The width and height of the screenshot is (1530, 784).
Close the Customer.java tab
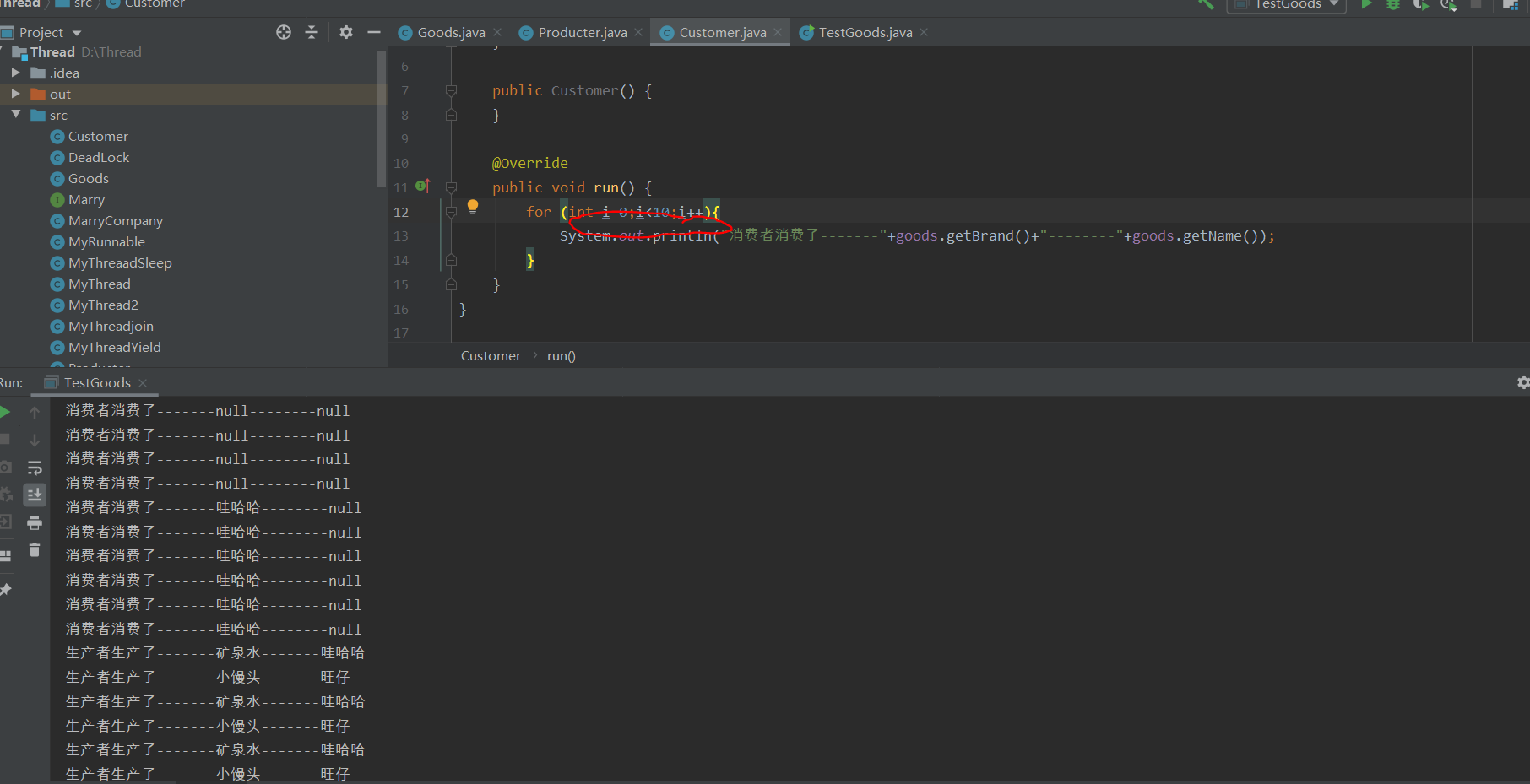778,32
